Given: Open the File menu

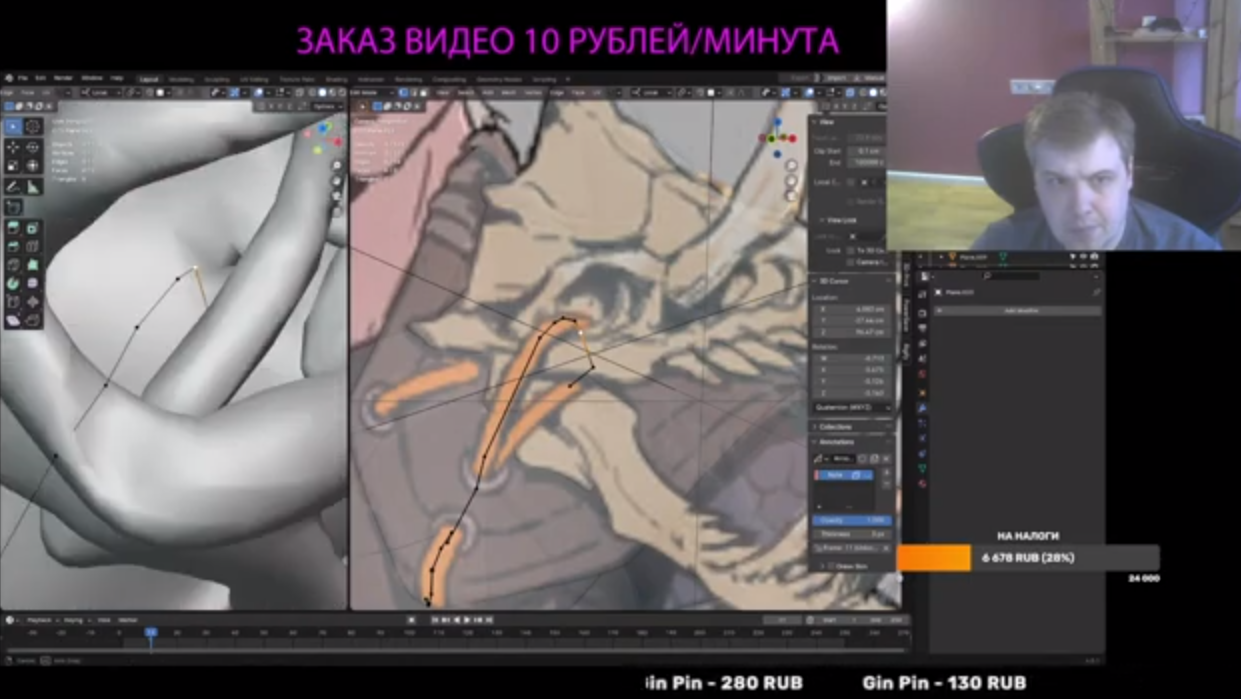Looking at the screenshot, I should click(22, 78).
